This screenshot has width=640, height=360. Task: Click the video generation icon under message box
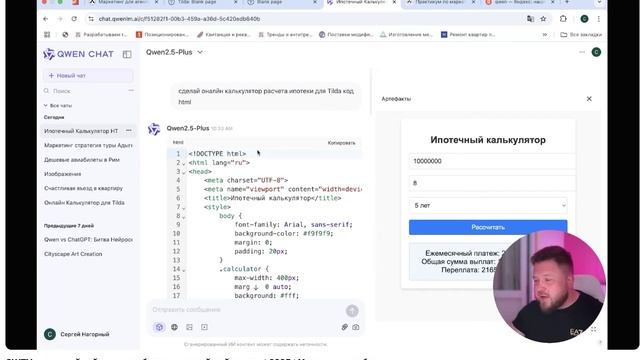(204, 327)
